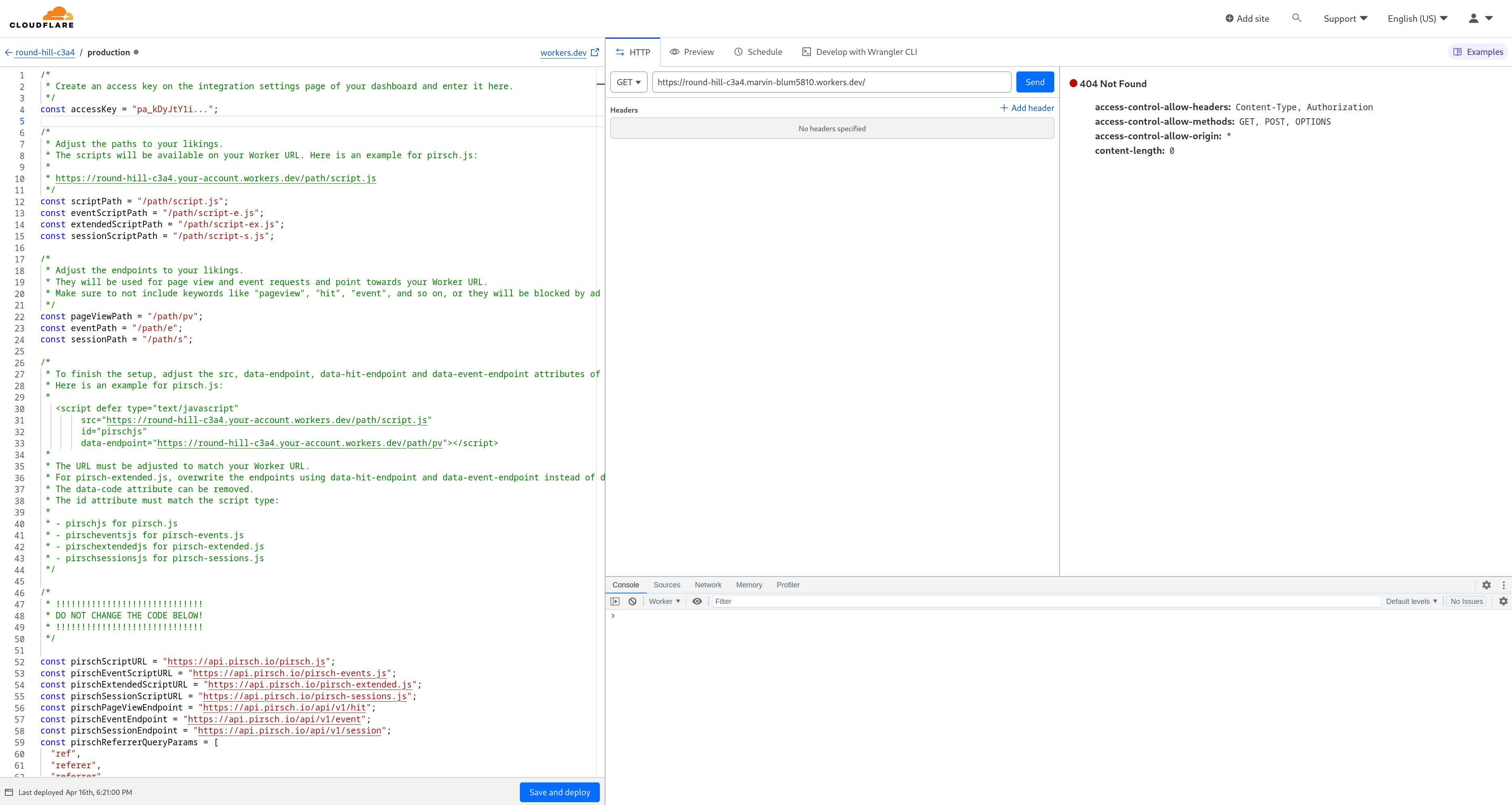The width and height of the screenshot is (1512, 805).
Task: Open DevTools settings gear icon
Action: tap(1486, 585)
